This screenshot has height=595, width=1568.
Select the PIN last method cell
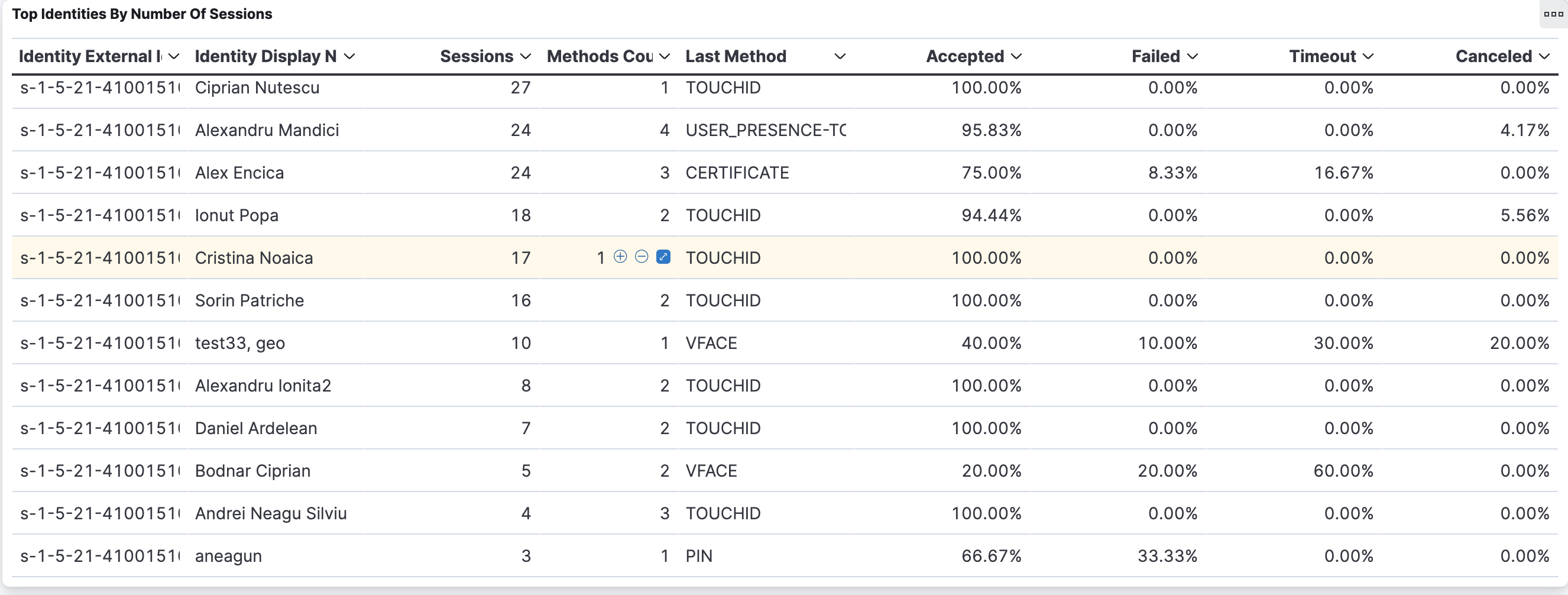699,557
